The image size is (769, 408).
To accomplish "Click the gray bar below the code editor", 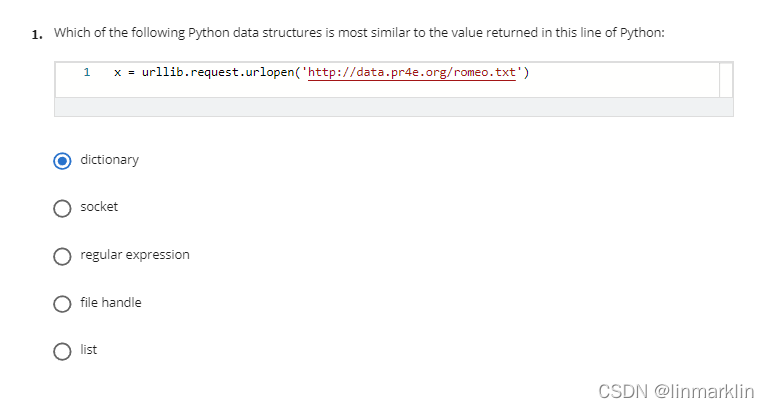I will 394,107.
